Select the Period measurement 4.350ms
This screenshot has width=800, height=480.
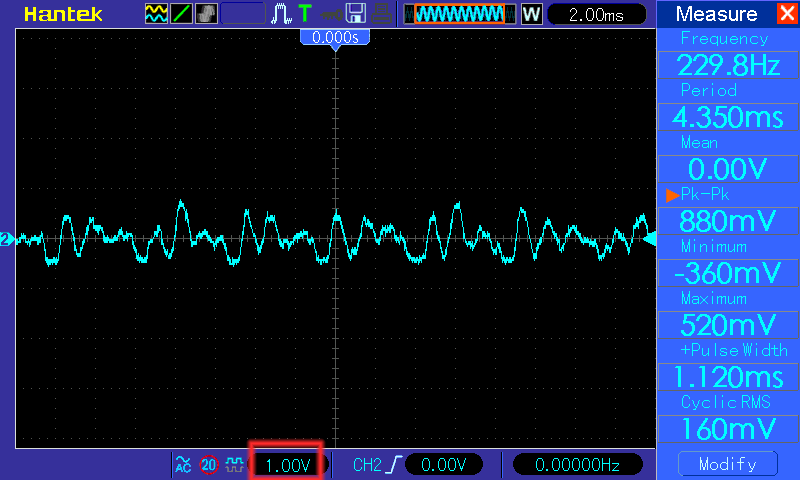tap(728, 117)
